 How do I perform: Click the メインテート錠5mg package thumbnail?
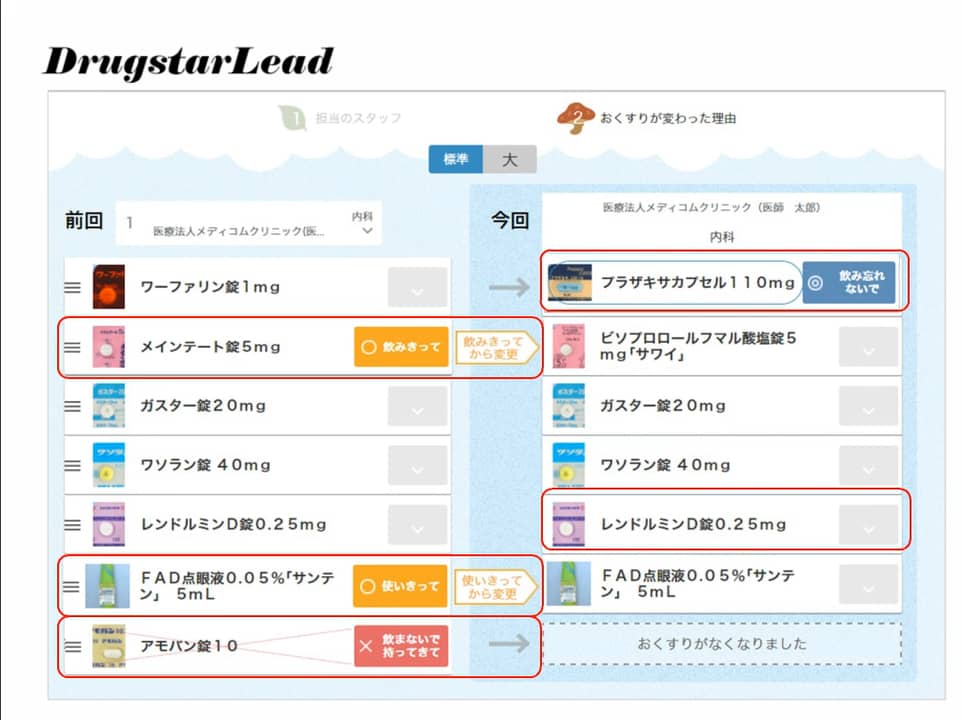(x=109, y=347)
